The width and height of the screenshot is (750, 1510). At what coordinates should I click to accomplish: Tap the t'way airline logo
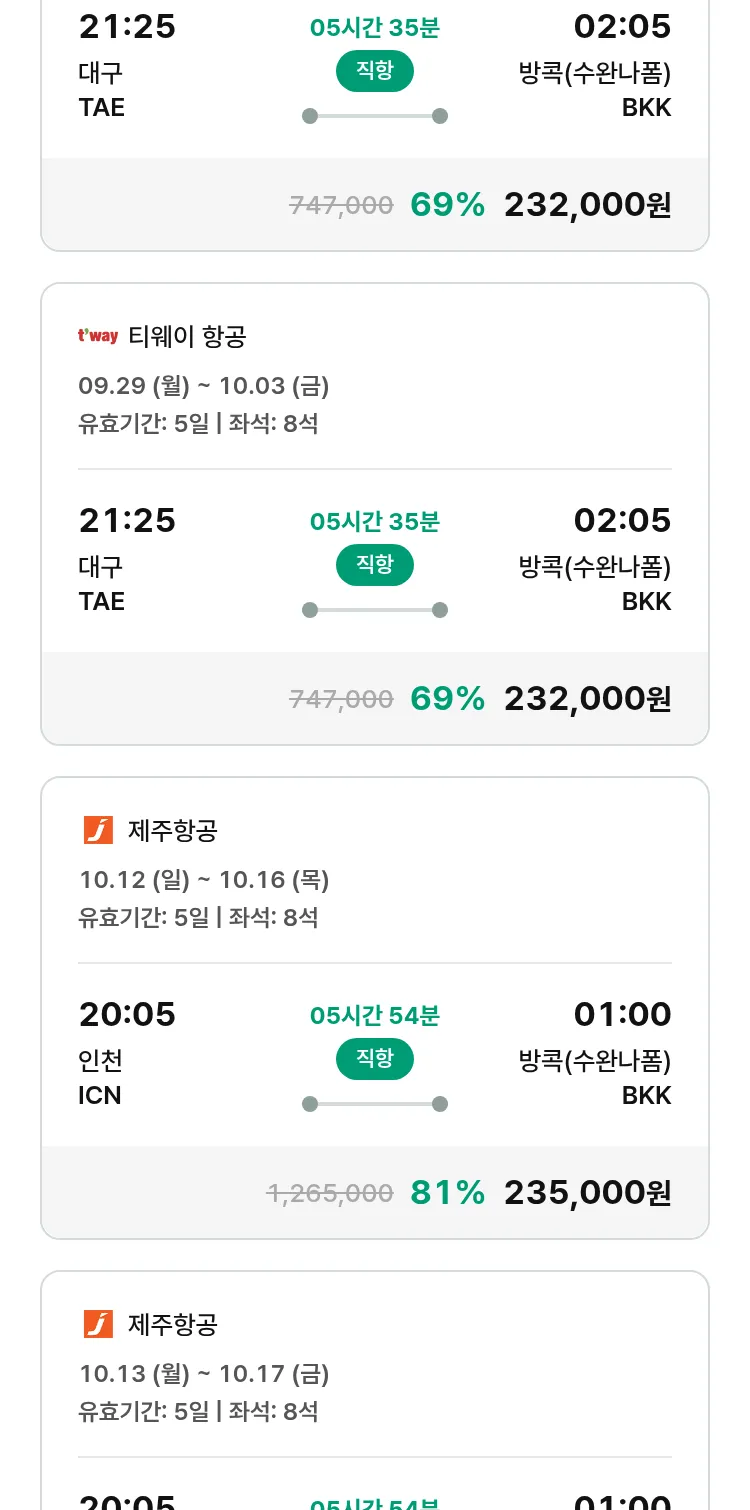(x=98, y=337)
